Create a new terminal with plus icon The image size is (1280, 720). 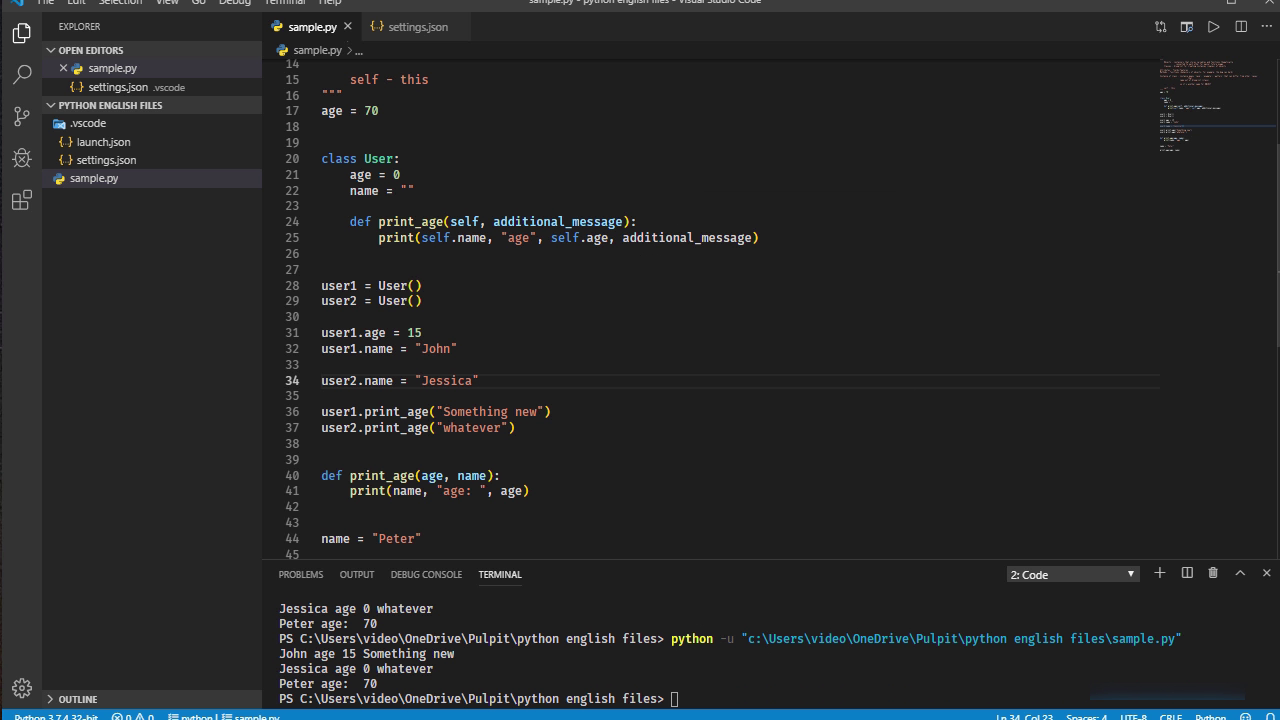[1159, 573]
